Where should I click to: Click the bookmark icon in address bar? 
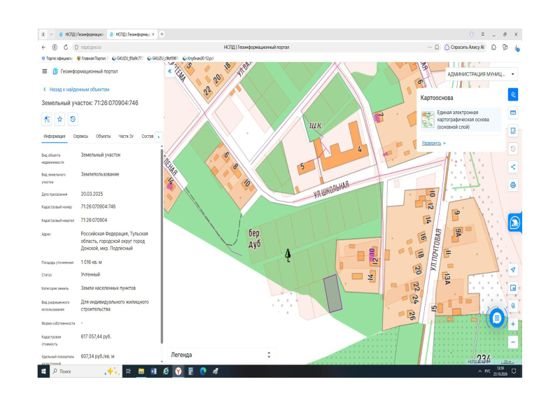pyautogui.click(x=436, y=47)
